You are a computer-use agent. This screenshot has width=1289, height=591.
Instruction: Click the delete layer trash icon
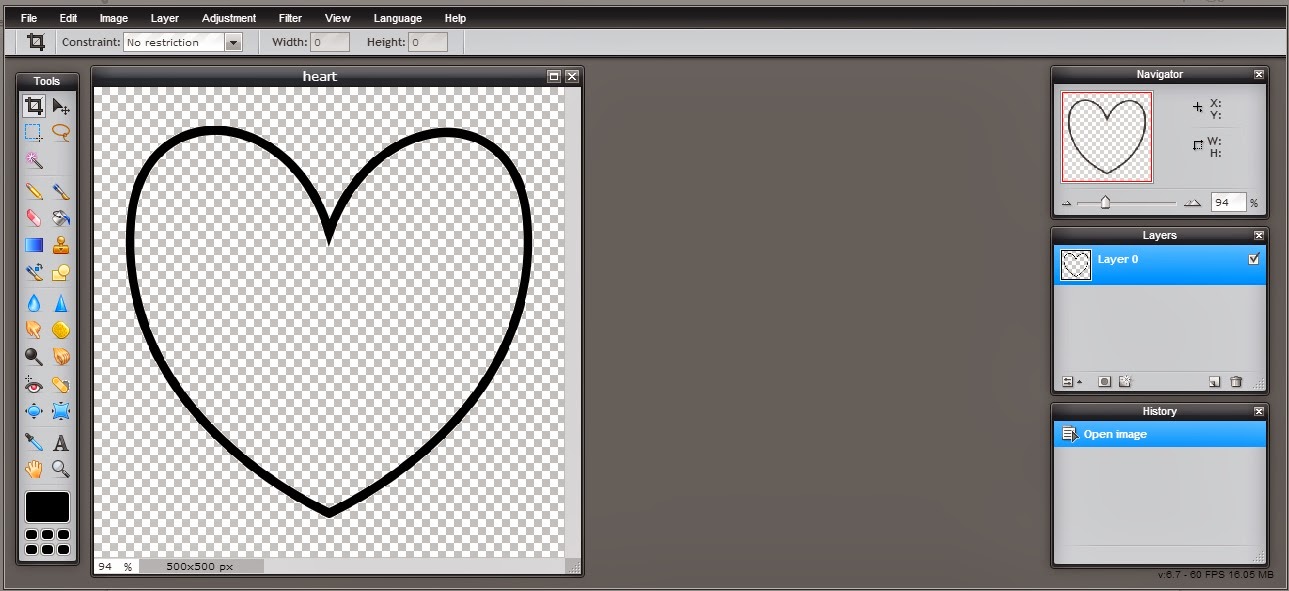pos(1236,382)
